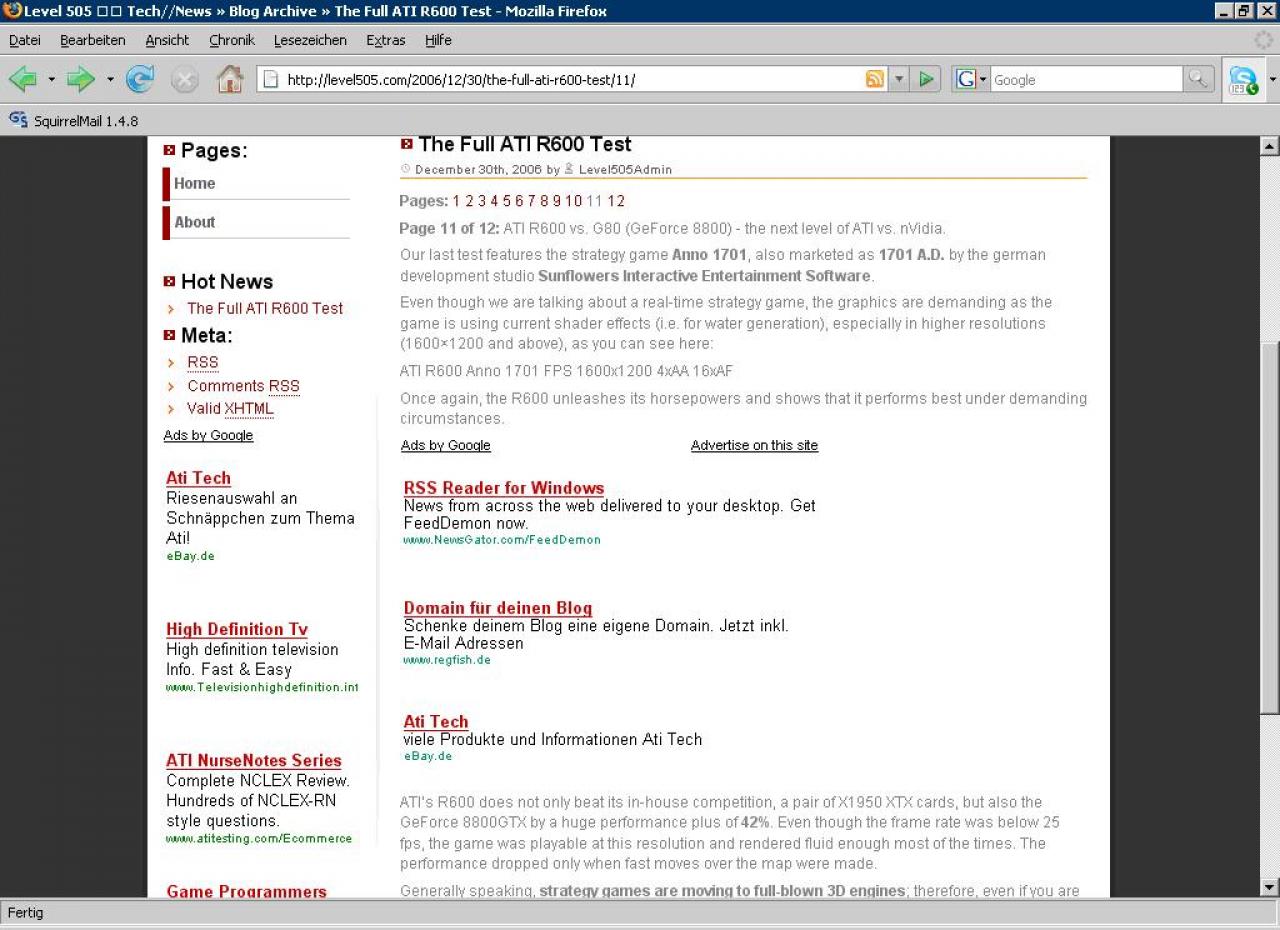Open the Hilfe menu
The image size is (1280, 930).
tap(438, 40)
